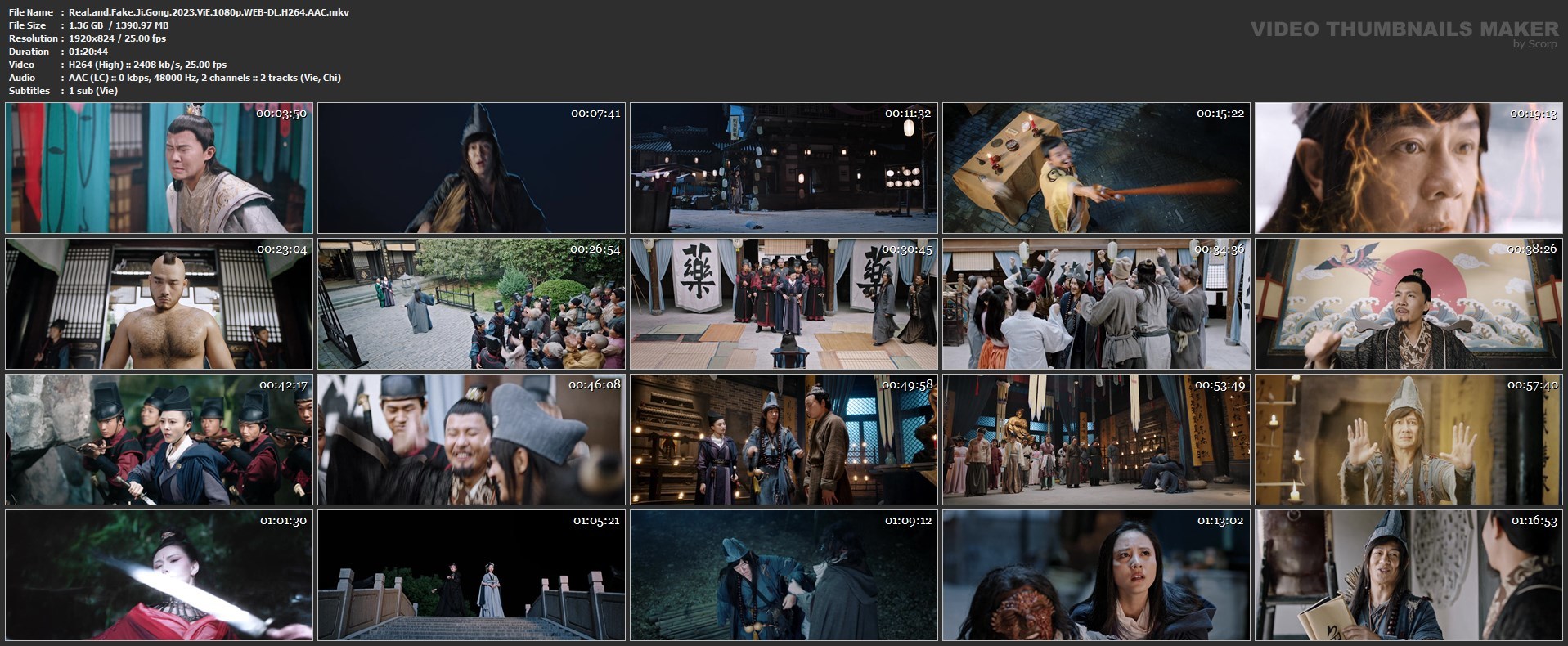Open the thumbnail at 00:34:36
The height and width of the screenshot is (646, 1568).
(x=1096, y=303)
